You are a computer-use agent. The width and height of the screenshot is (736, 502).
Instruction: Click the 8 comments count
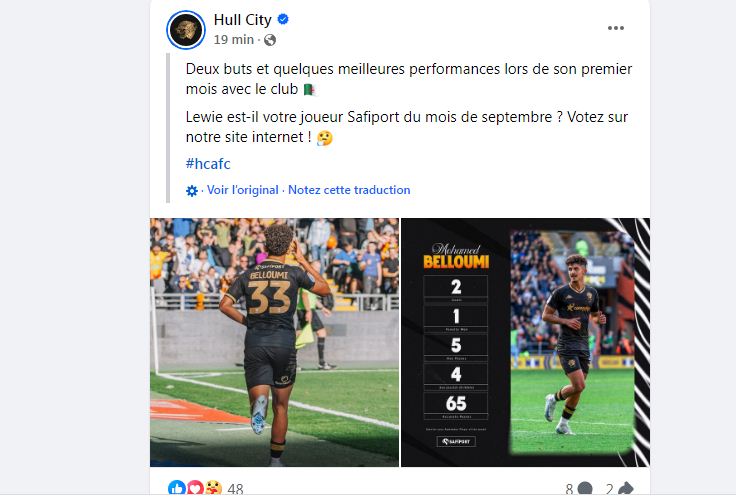(x=569, y=489)
